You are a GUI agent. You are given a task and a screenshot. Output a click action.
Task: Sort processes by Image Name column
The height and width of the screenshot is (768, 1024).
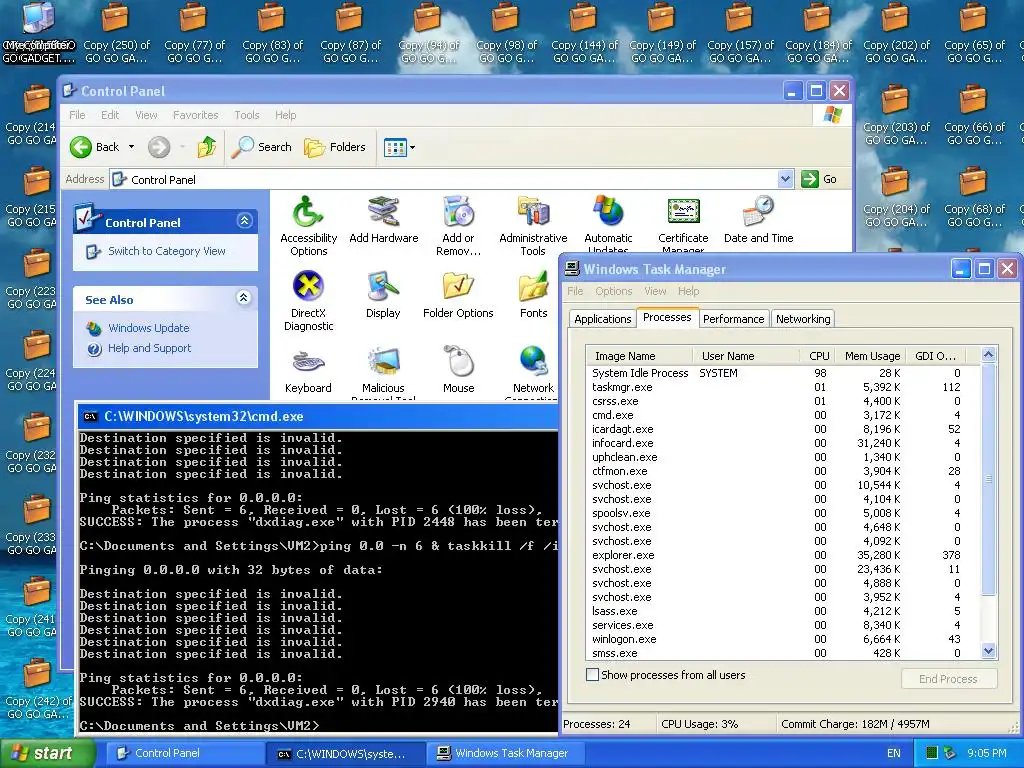[639, 356]
